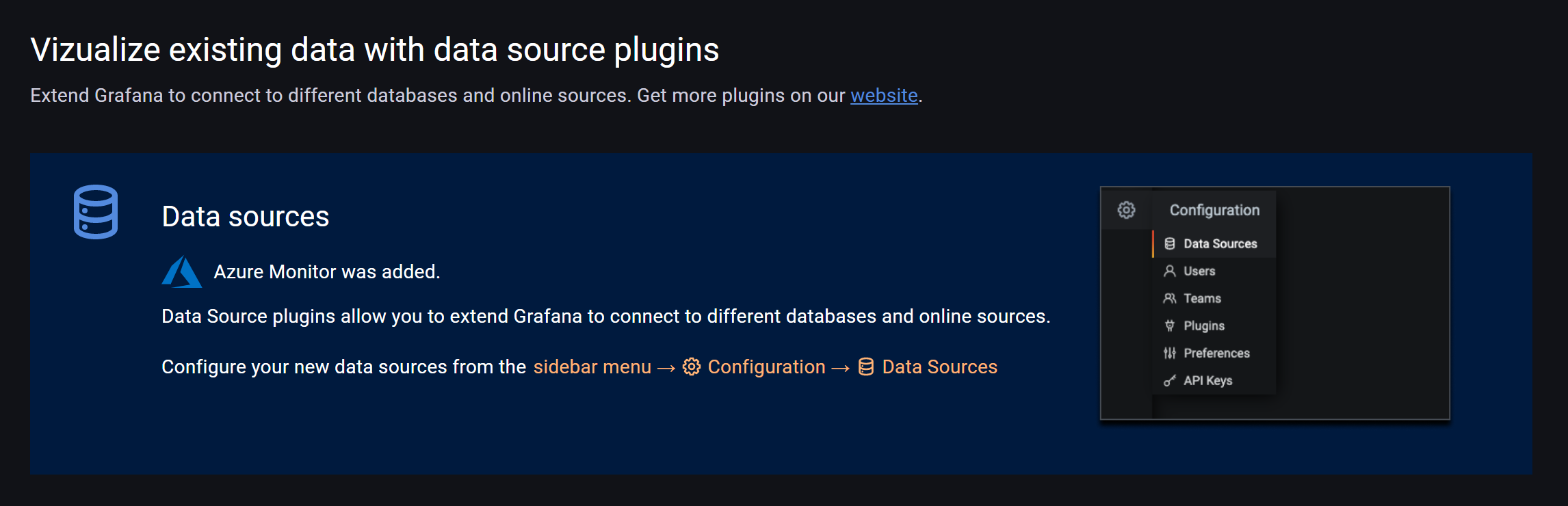Viewport: 1568px width, 506px height.
Task: Click the 'Data sources' section heading
Action: [x=246, y=217]
